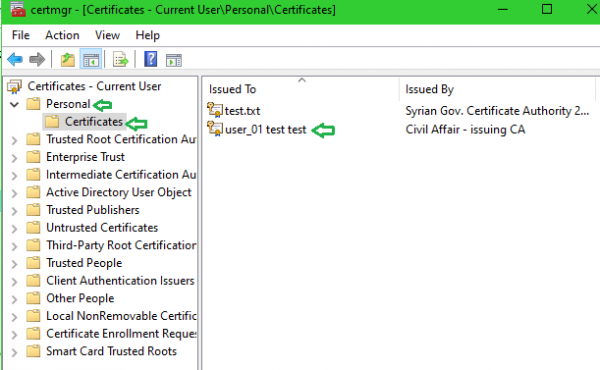This screenshot has width=600, height=370.
Task: Click the test.txt certificate icon
Action: point(215,110)
